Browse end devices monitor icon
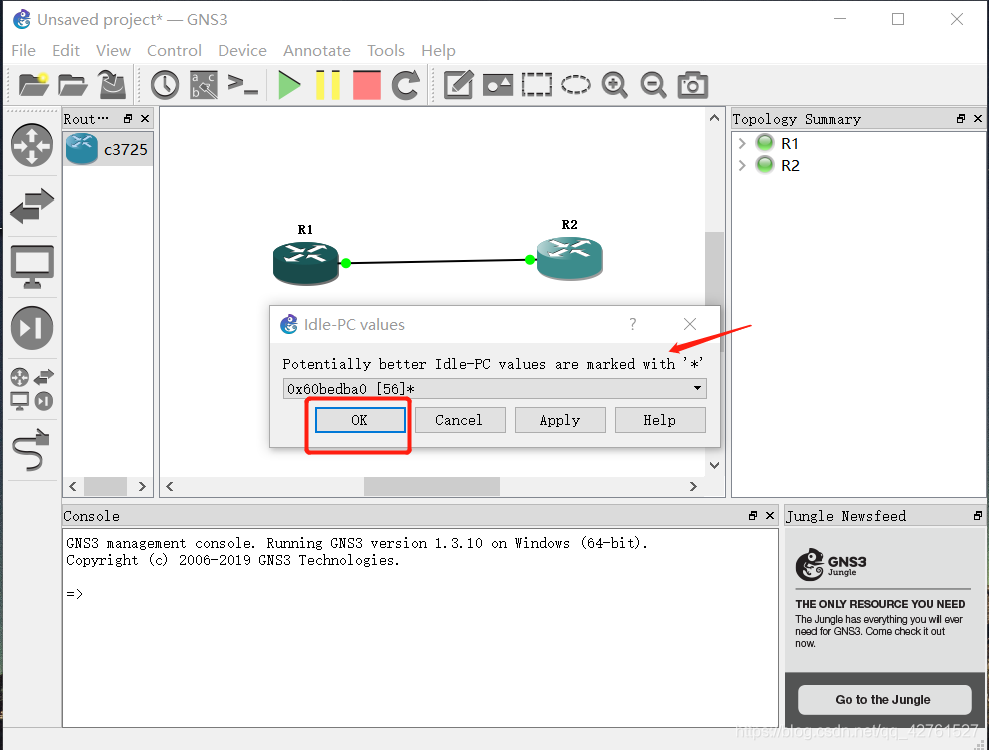989x750 pixels. pos(32,267)
